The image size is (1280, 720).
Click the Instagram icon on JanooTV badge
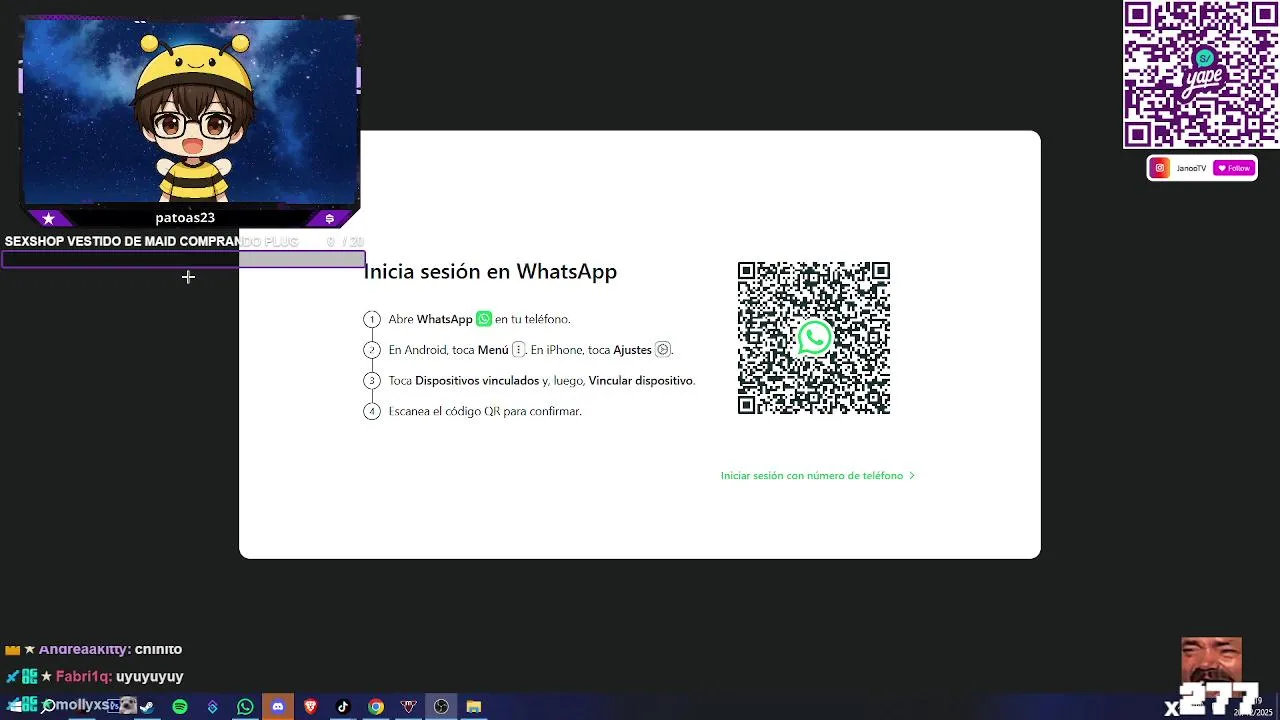click(x=1160, y=168)
